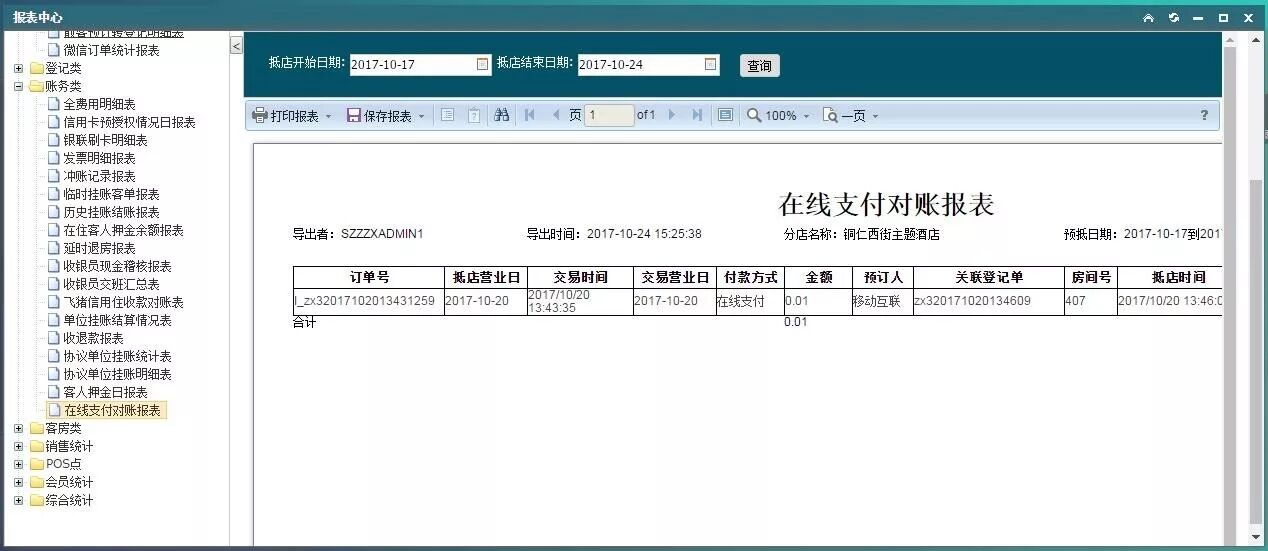Expand the 会员统计 tree node
Viewport: 1268px width, 551px height.
tap(19, 482)
